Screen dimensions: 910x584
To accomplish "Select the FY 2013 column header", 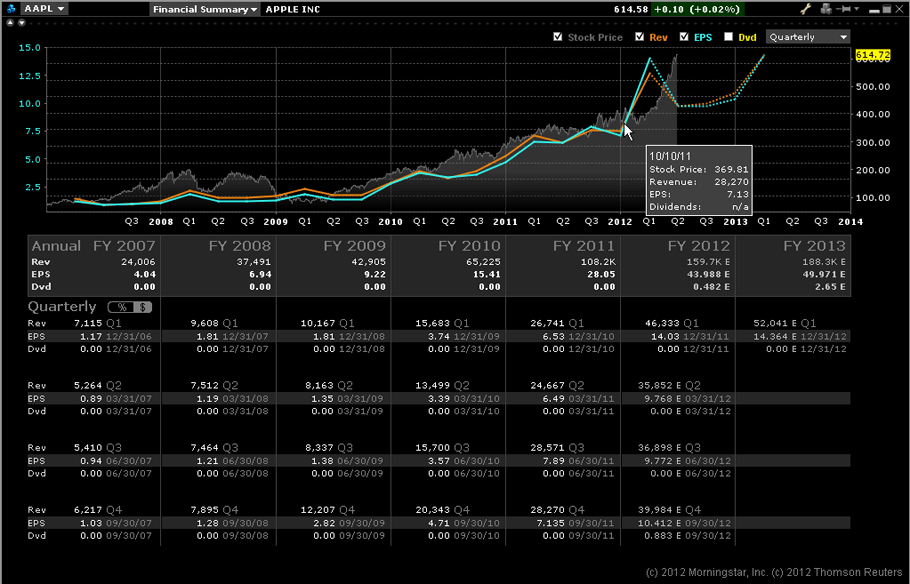I will pyautogui.click(x=814, y=246).
